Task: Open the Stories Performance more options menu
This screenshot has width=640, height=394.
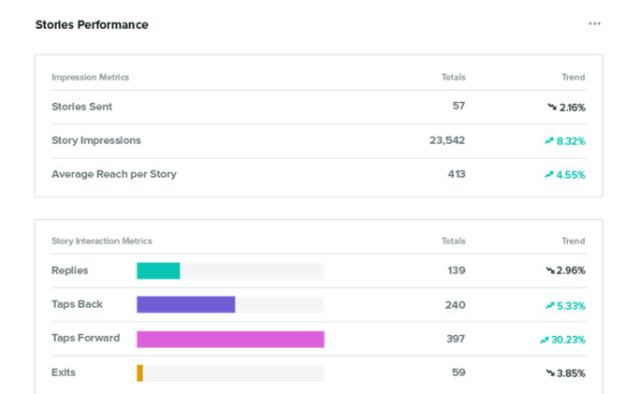Action: click(x=594, y=24)
